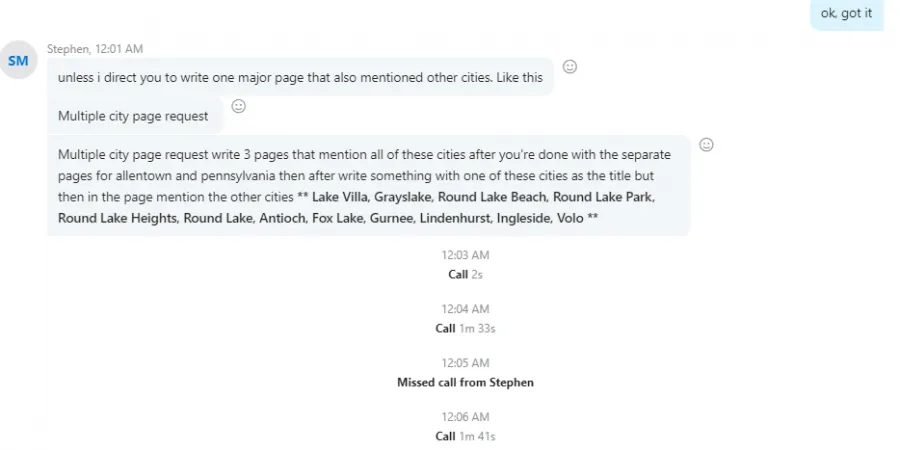Image resolution: width=900 pixels, height=450 pixels.
Task: Add reaction to 'unless i direct you' message
Action: [569, 67]
